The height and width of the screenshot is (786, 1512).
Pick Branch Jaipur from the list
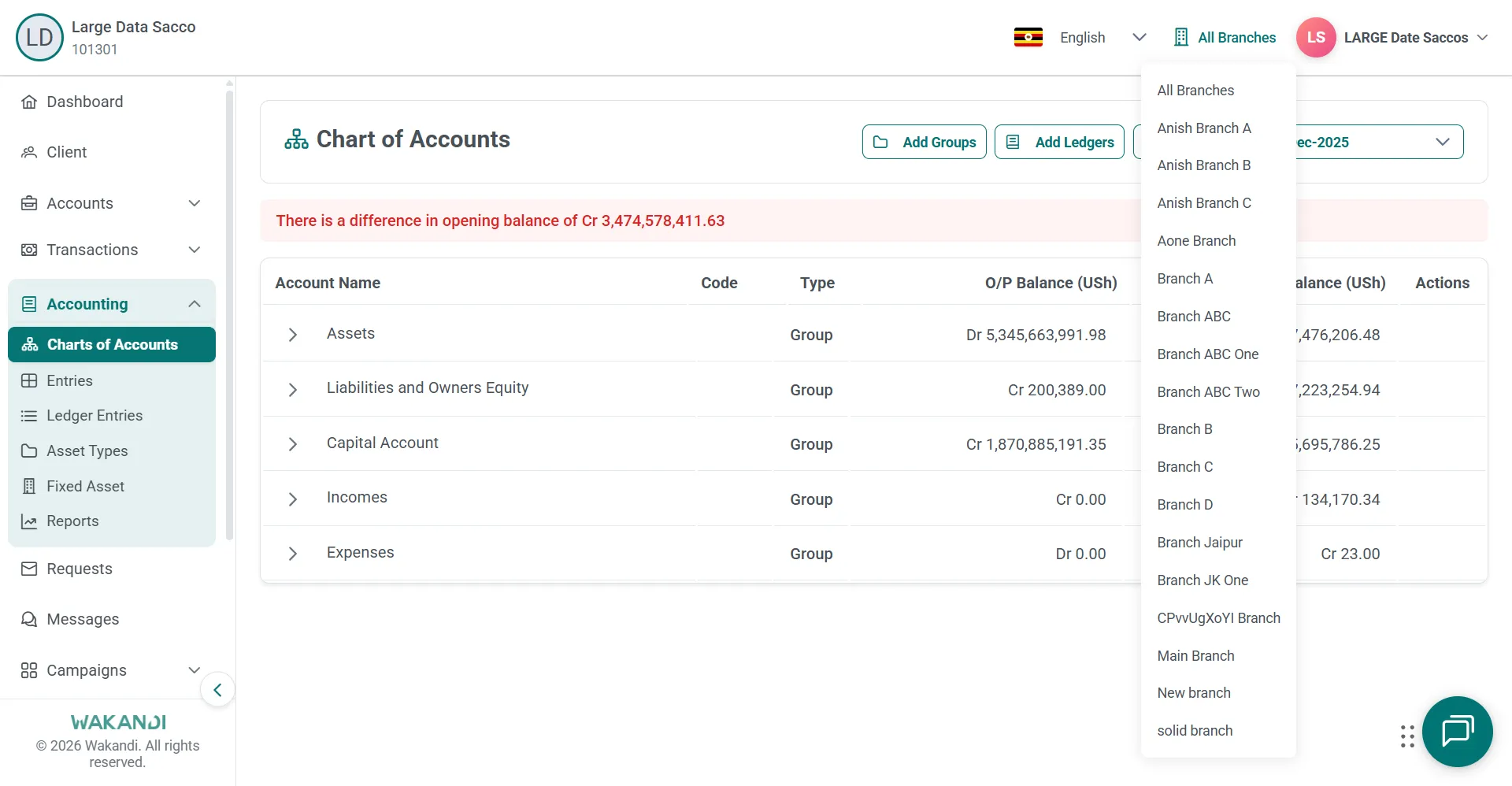pos(1218,543)
